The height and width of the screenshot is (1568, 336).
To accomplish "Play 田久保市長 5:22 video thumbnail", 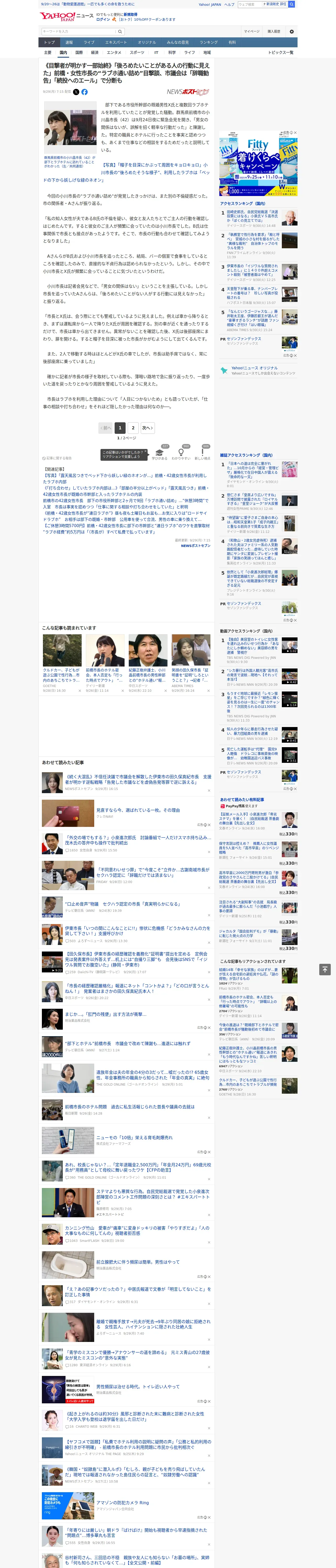I will coord(52,962).
